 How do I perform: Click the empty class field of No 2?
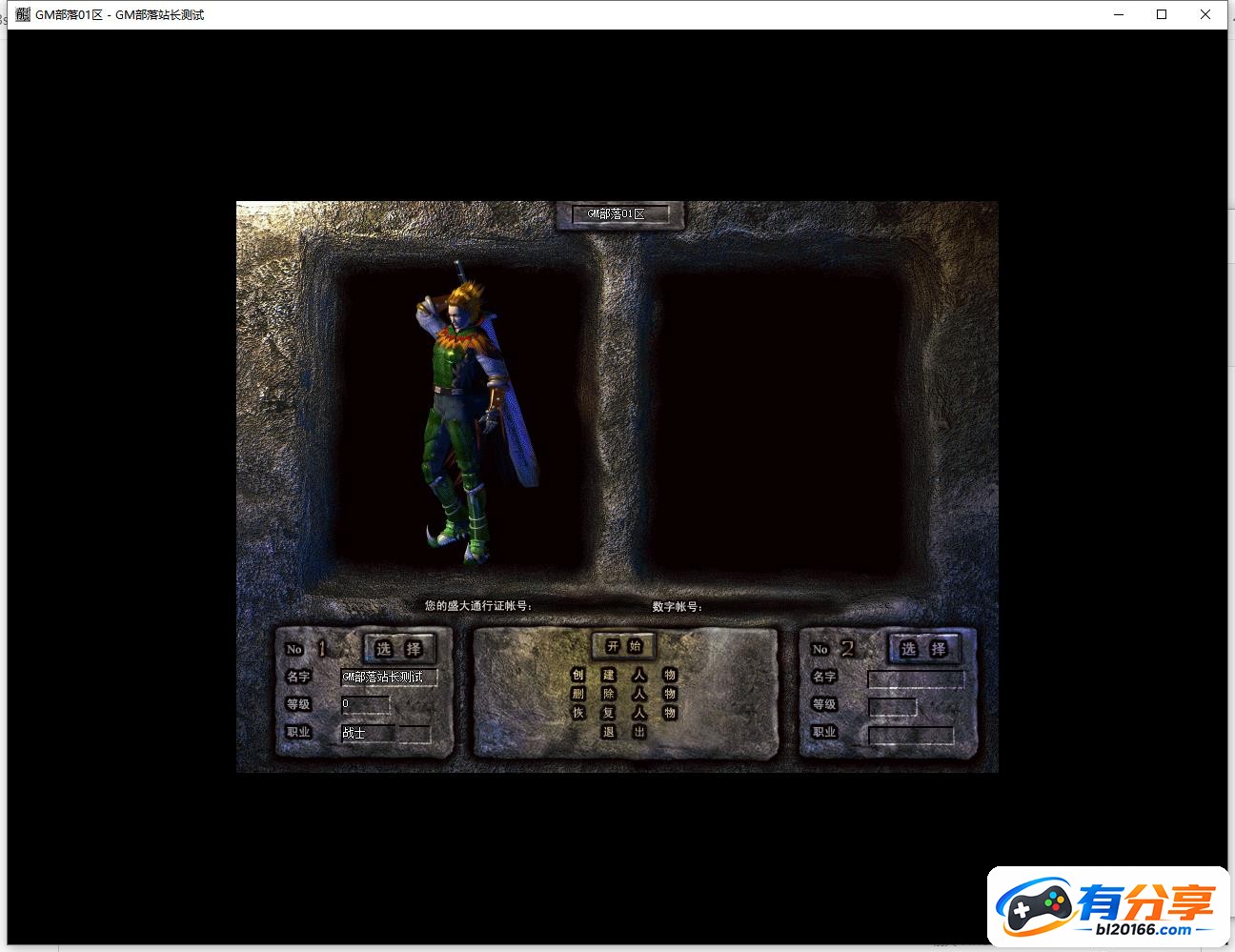coord(911,735)
